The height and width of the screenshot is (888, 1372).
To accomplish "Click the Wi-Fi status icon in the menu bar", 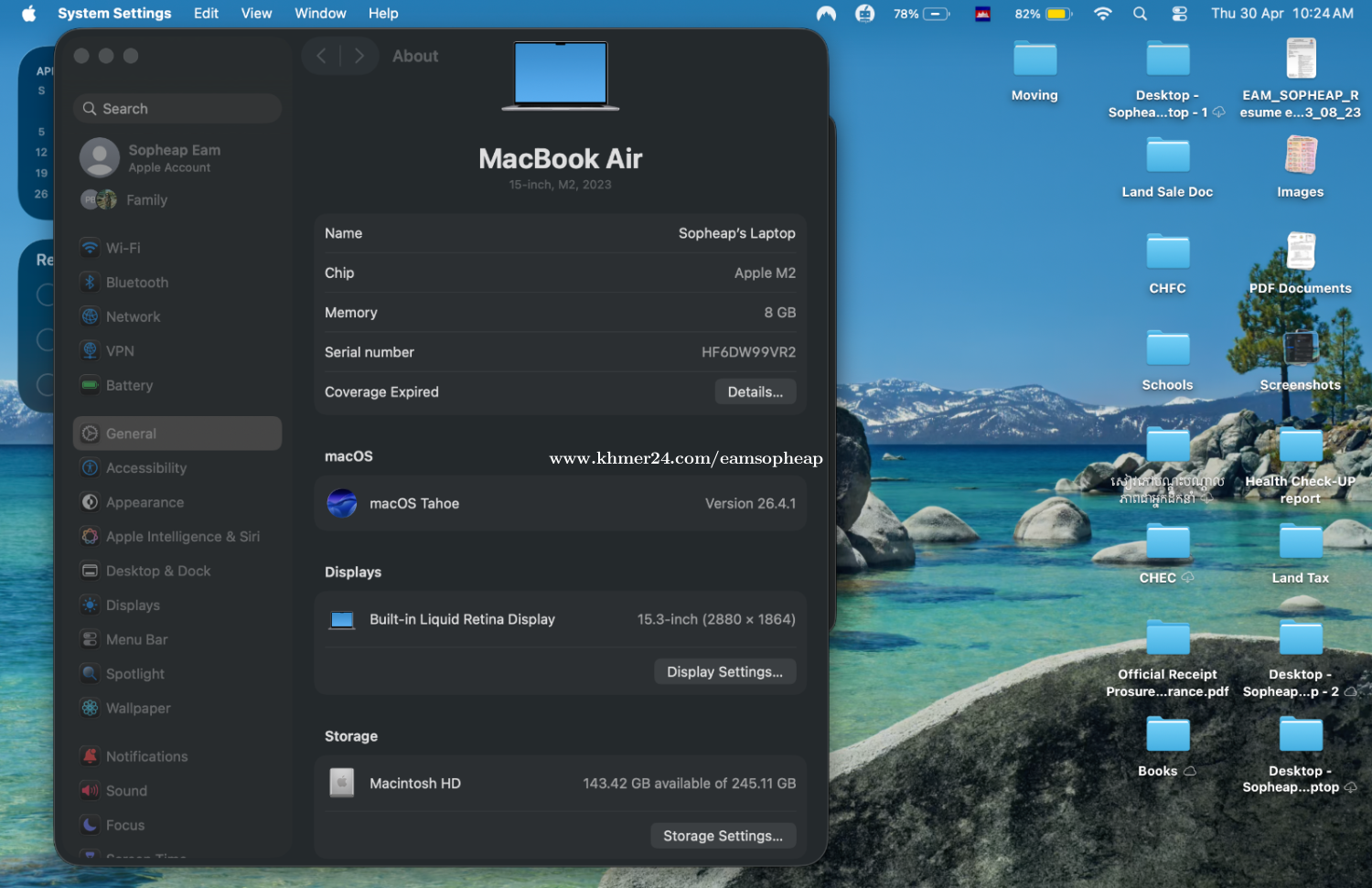I will [x=1103, y=14].
